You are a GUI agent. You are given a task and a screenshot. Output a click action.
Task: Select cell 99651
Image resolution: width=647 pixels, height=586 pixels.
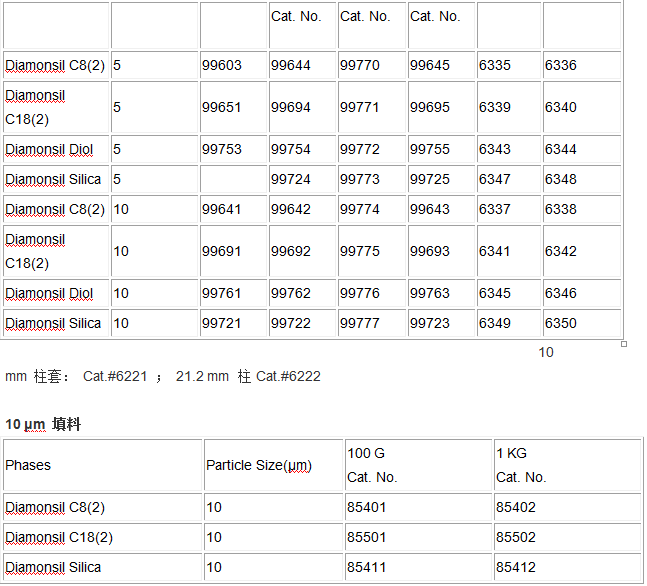coord(233,107)
